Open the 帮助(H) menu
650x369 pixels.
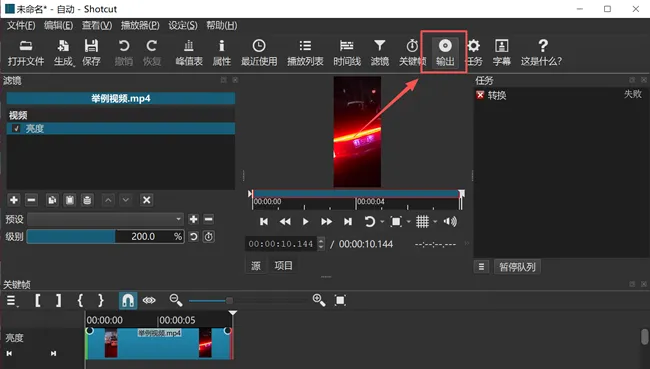pos(222,26)
